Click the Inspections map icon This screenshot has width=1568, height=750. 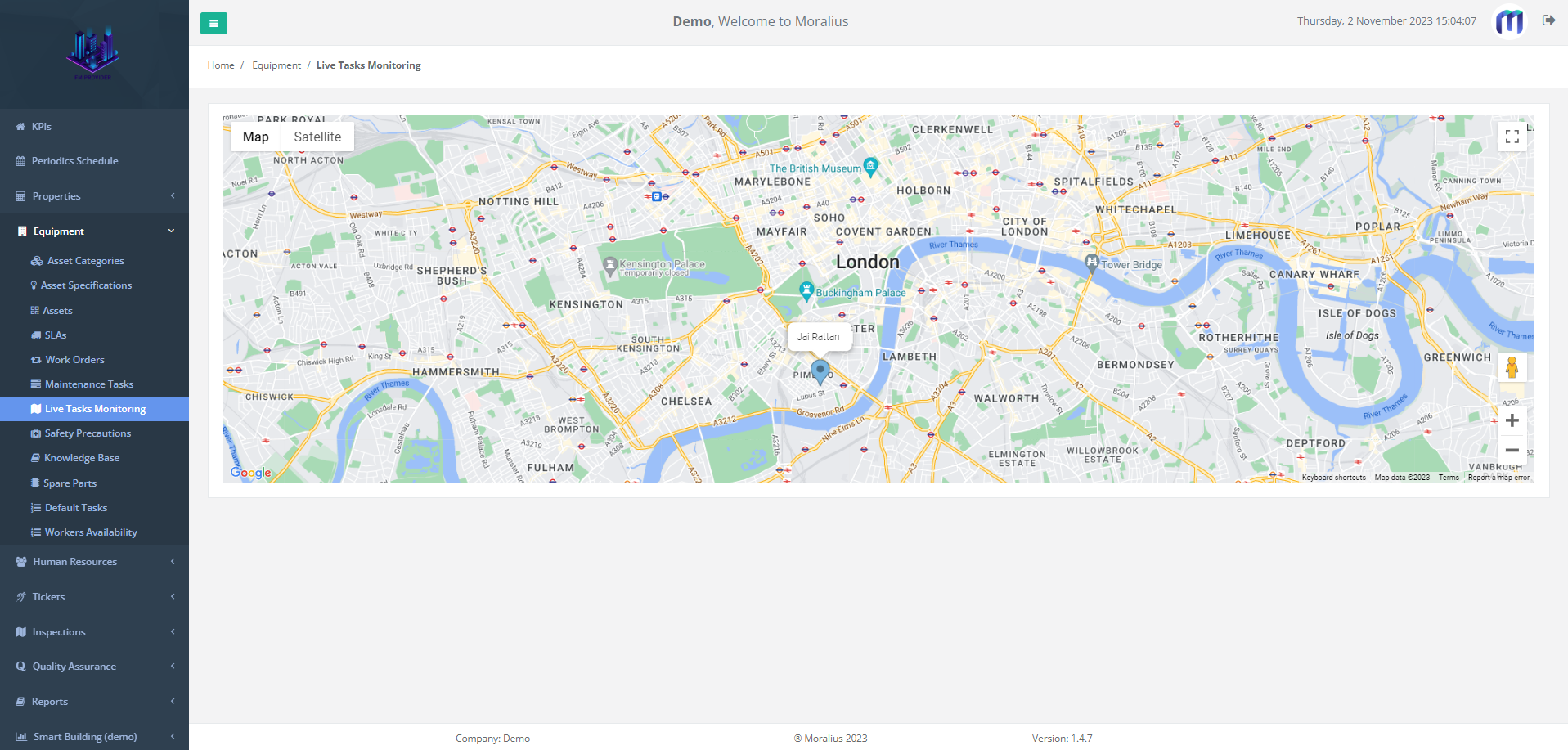tap(20, 632)
